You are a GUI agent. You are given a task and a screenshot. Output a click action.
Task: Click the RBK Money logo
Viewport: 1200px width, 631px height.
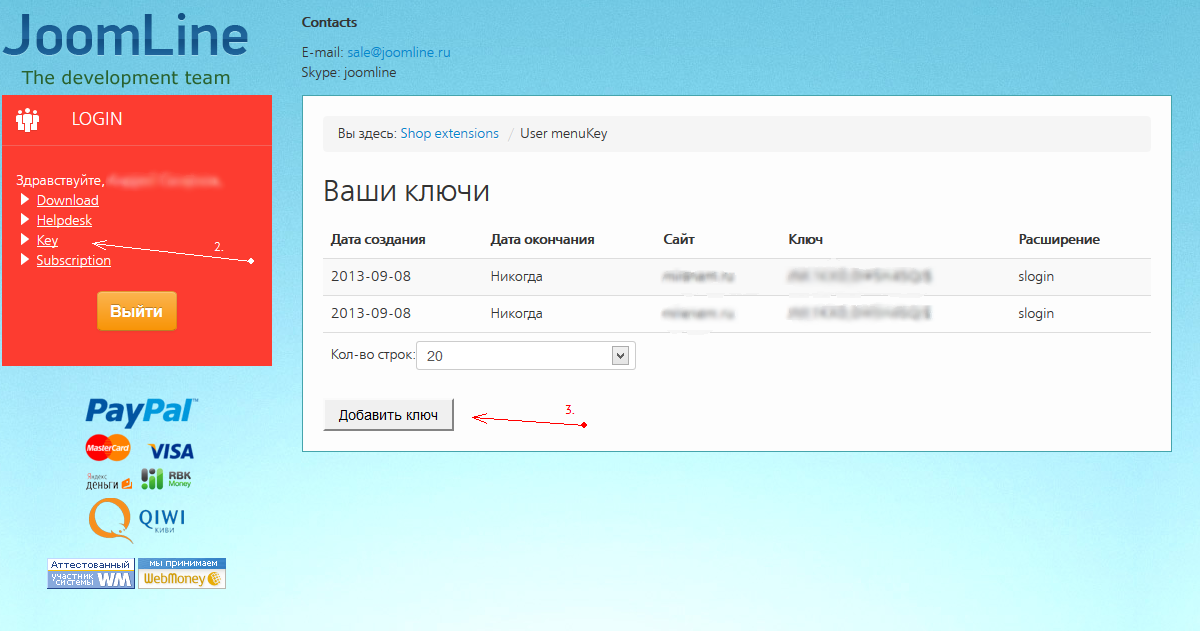(x=166, y=479)
